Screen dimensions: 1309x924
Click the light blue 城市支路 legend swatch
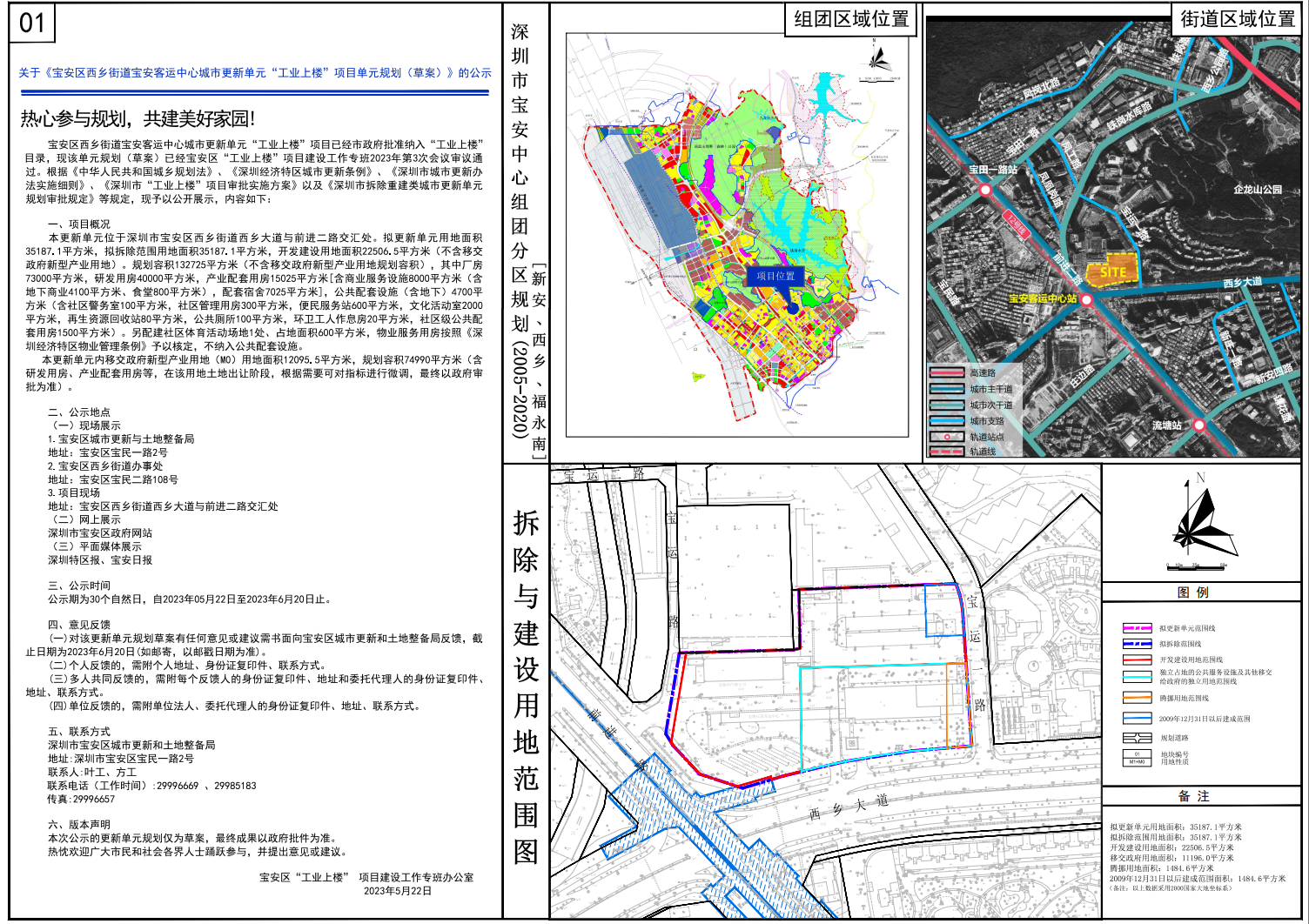coord(947,421)
